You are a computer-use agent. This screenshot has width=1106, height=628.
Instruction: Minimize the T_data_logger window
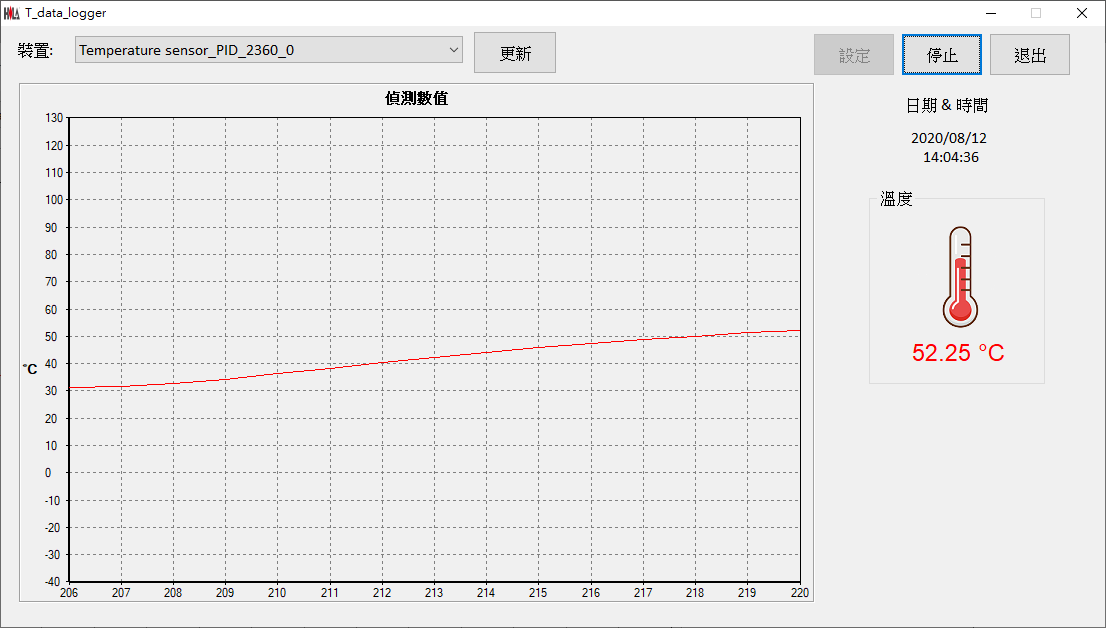[991, 13]
